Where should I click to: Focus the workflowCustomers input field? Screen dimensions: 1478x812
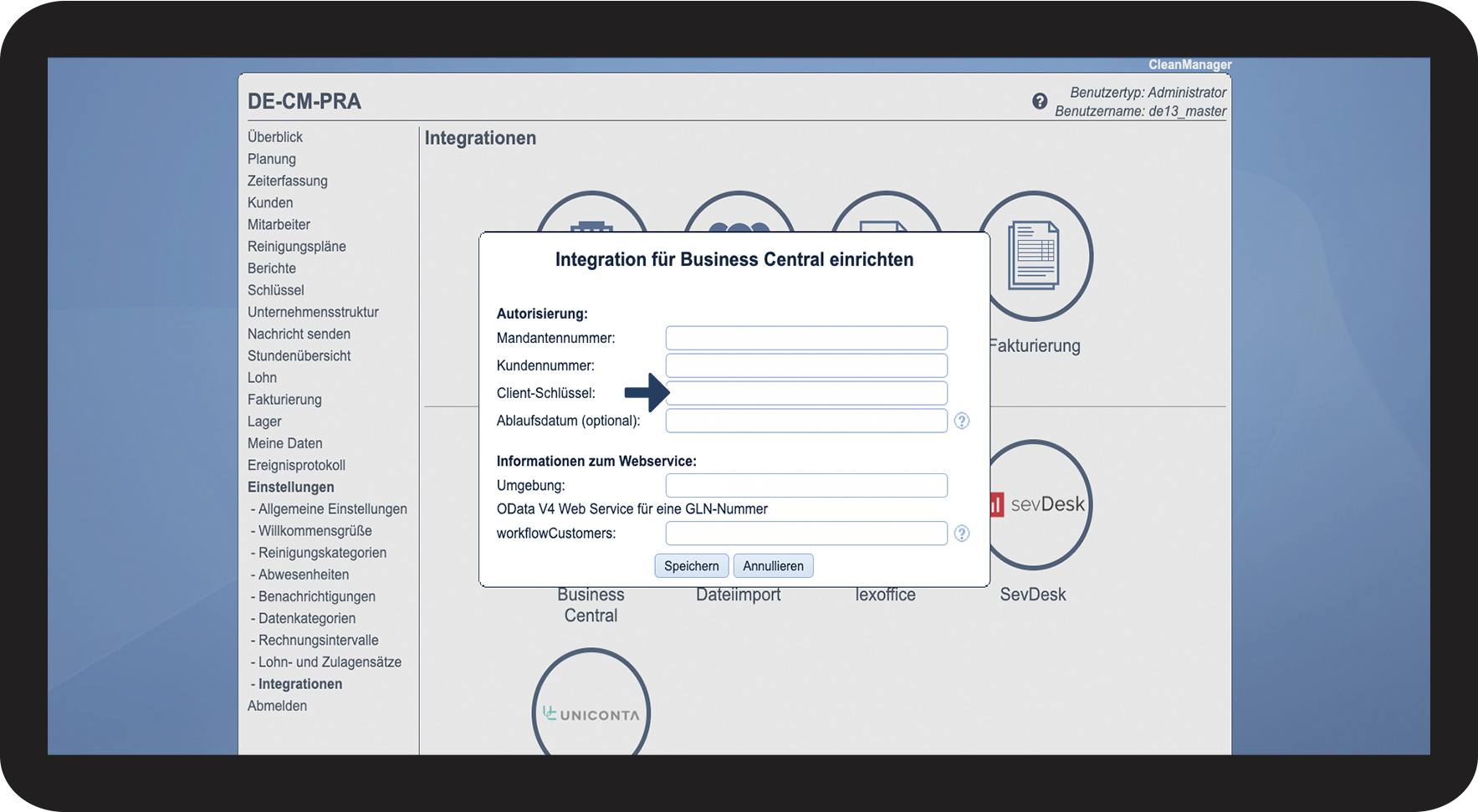pos(806,534)
